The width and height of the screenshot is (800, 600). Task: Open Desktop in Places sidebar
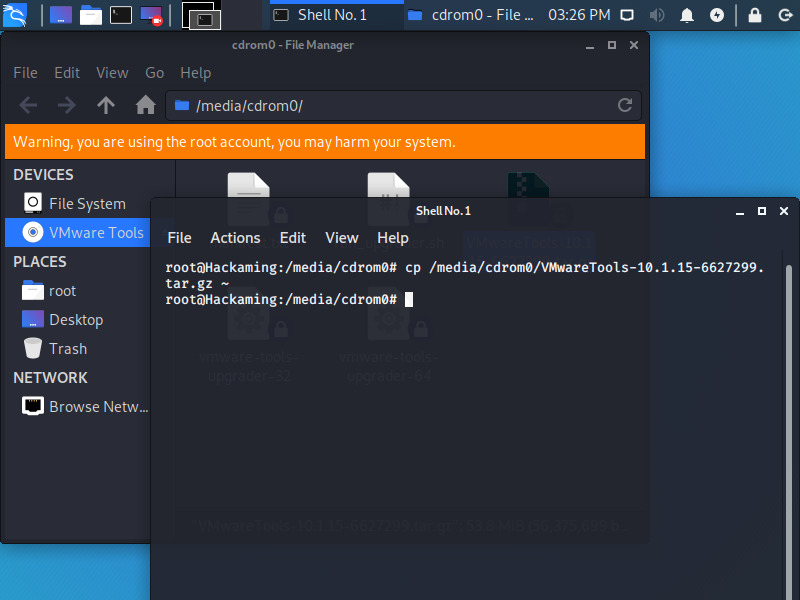78,320
